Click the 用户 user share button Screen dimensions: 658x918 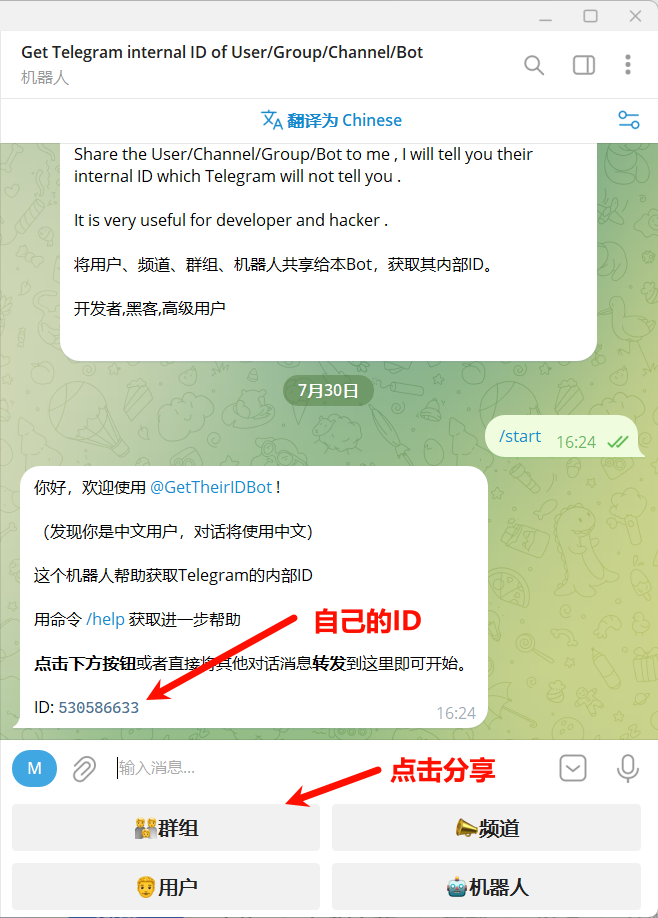tap(166, 886)
